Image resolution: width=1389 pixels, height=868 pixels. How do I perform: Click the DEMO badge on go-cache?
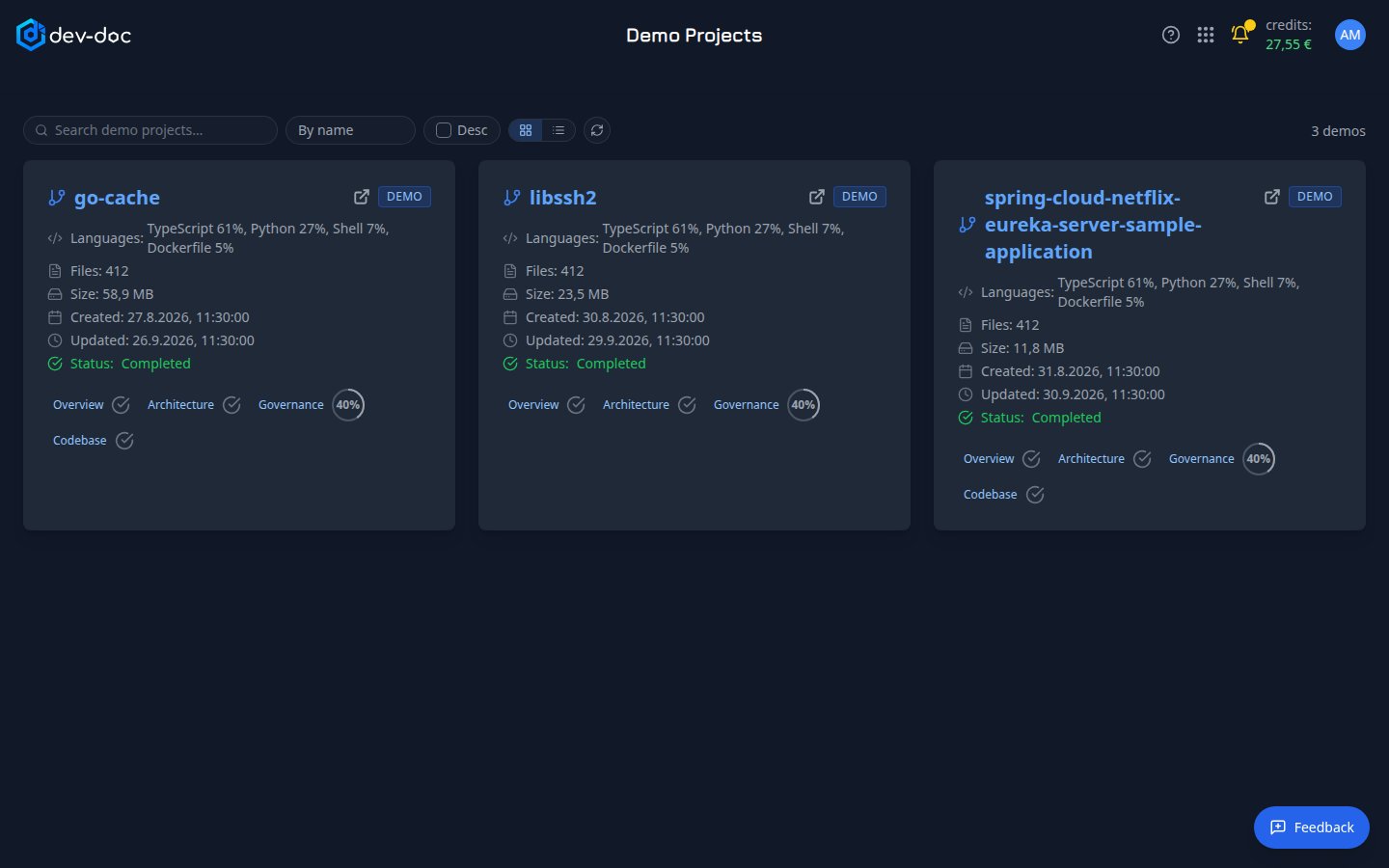[404, 197]
